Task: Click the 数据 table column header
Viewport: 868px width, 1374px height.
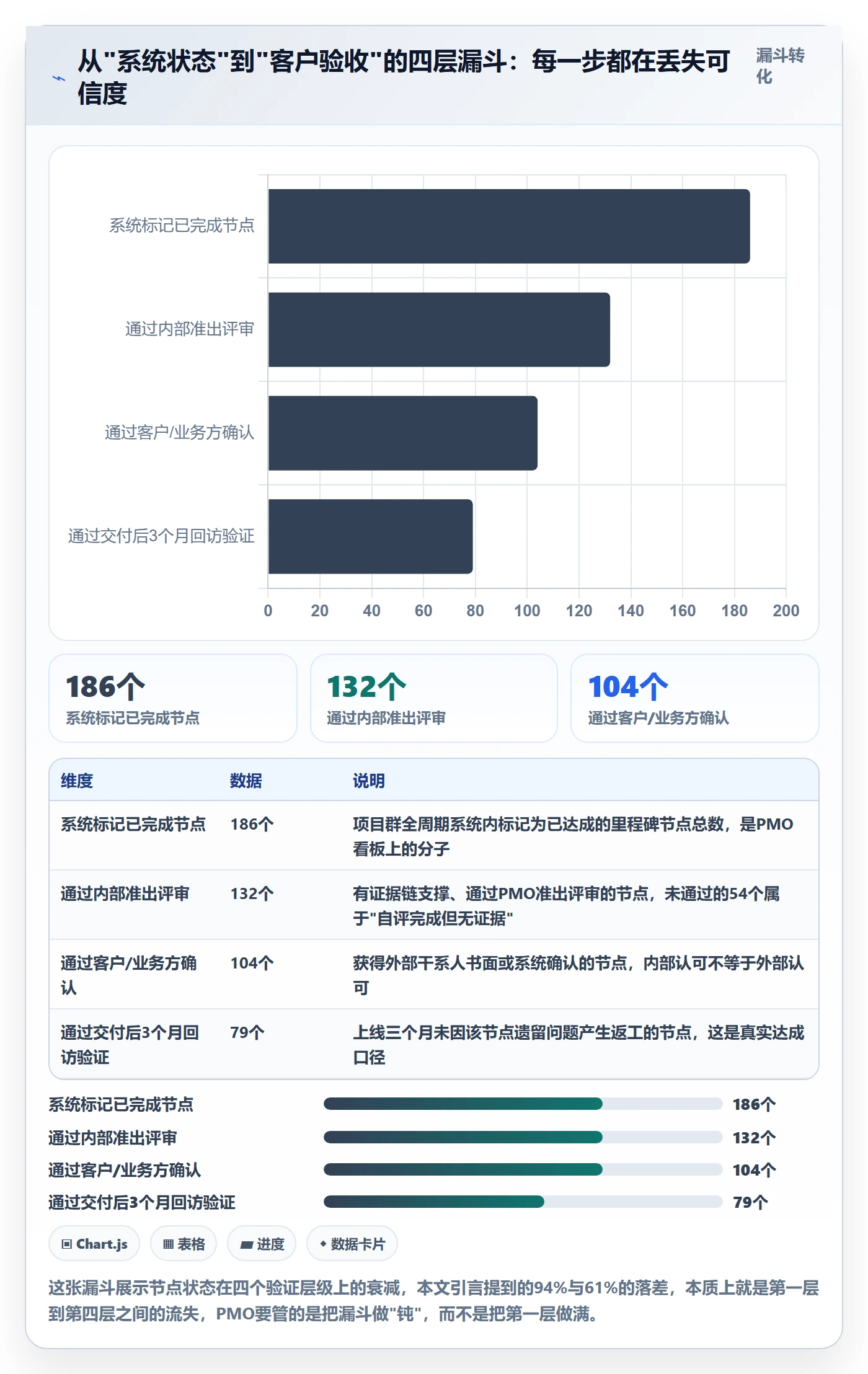Action: (x=246, y=781)
